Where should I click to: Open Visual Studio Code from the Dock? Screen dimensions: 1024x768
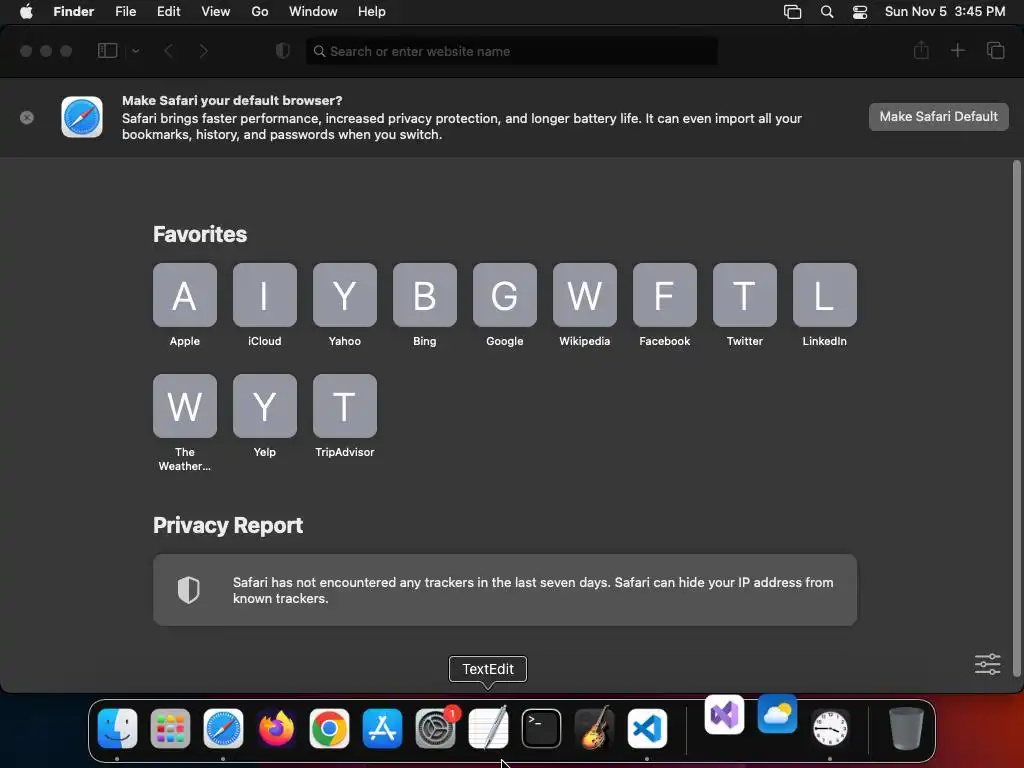(647, 728)
